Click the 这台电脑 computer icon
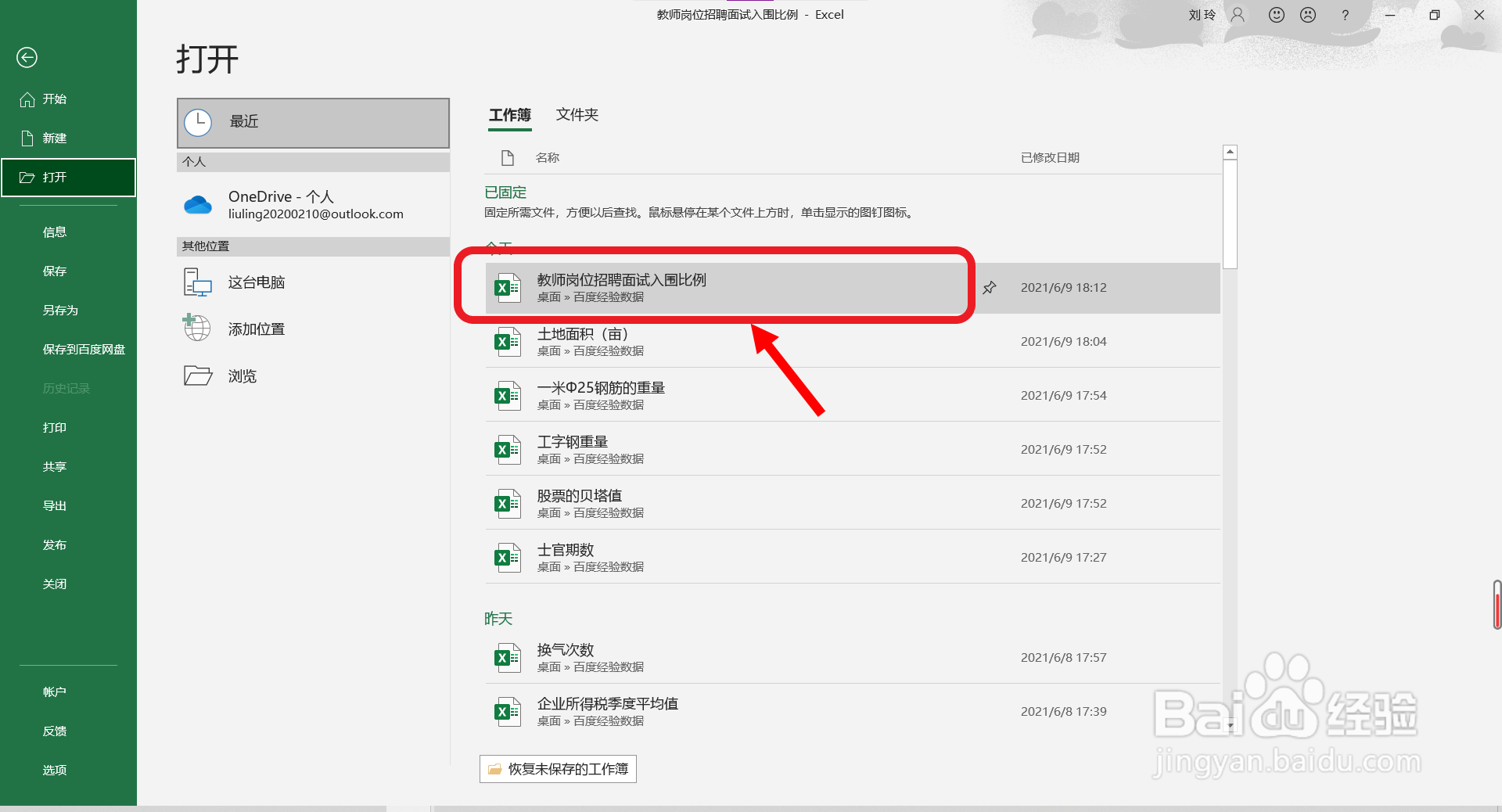This screenshot has width=1502, height=812. pos(198,282)
